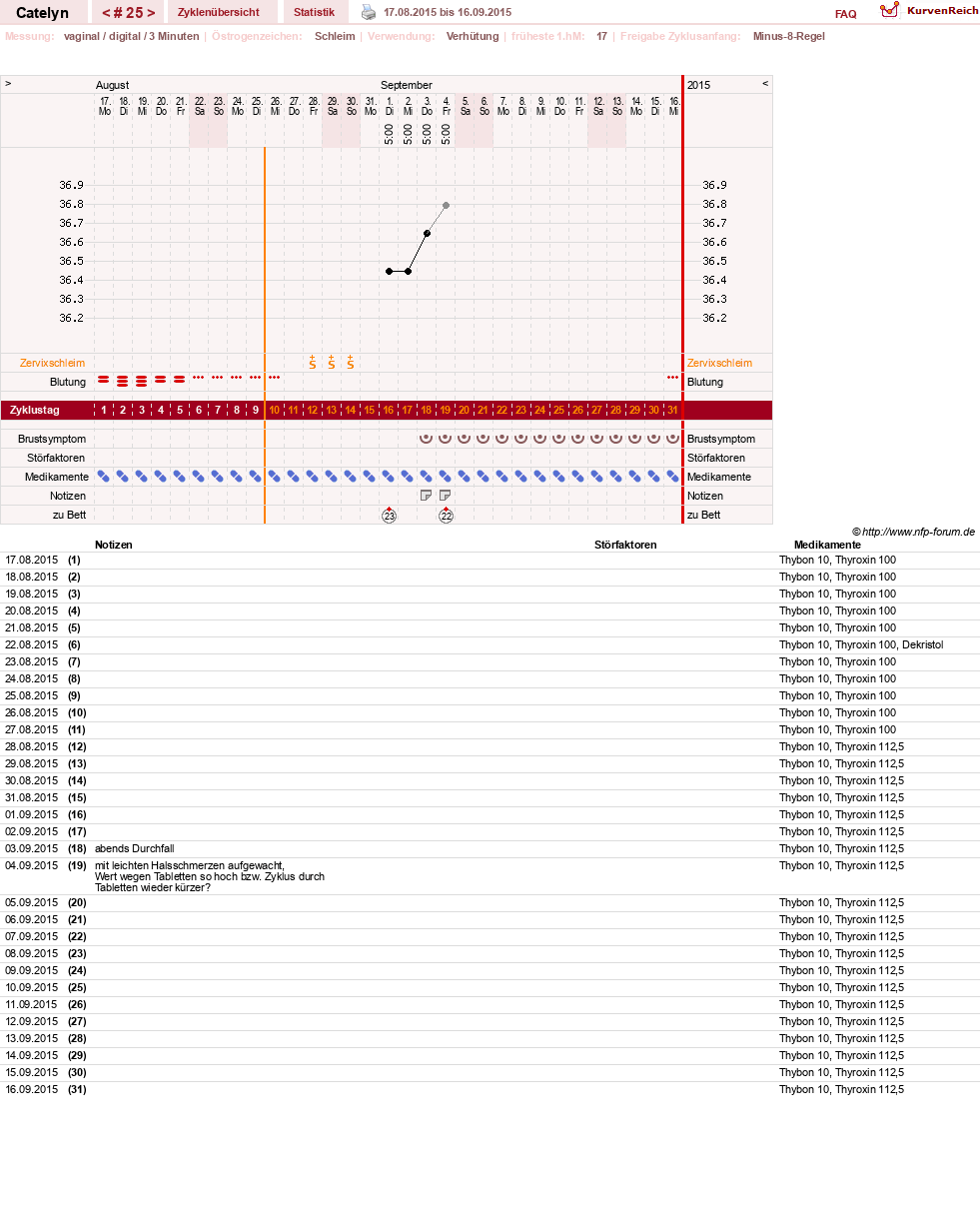Open the note icon on cycle day 19
Image resolution: width=980 pixels, height=1212 pixels.
[x=446, y=495]
